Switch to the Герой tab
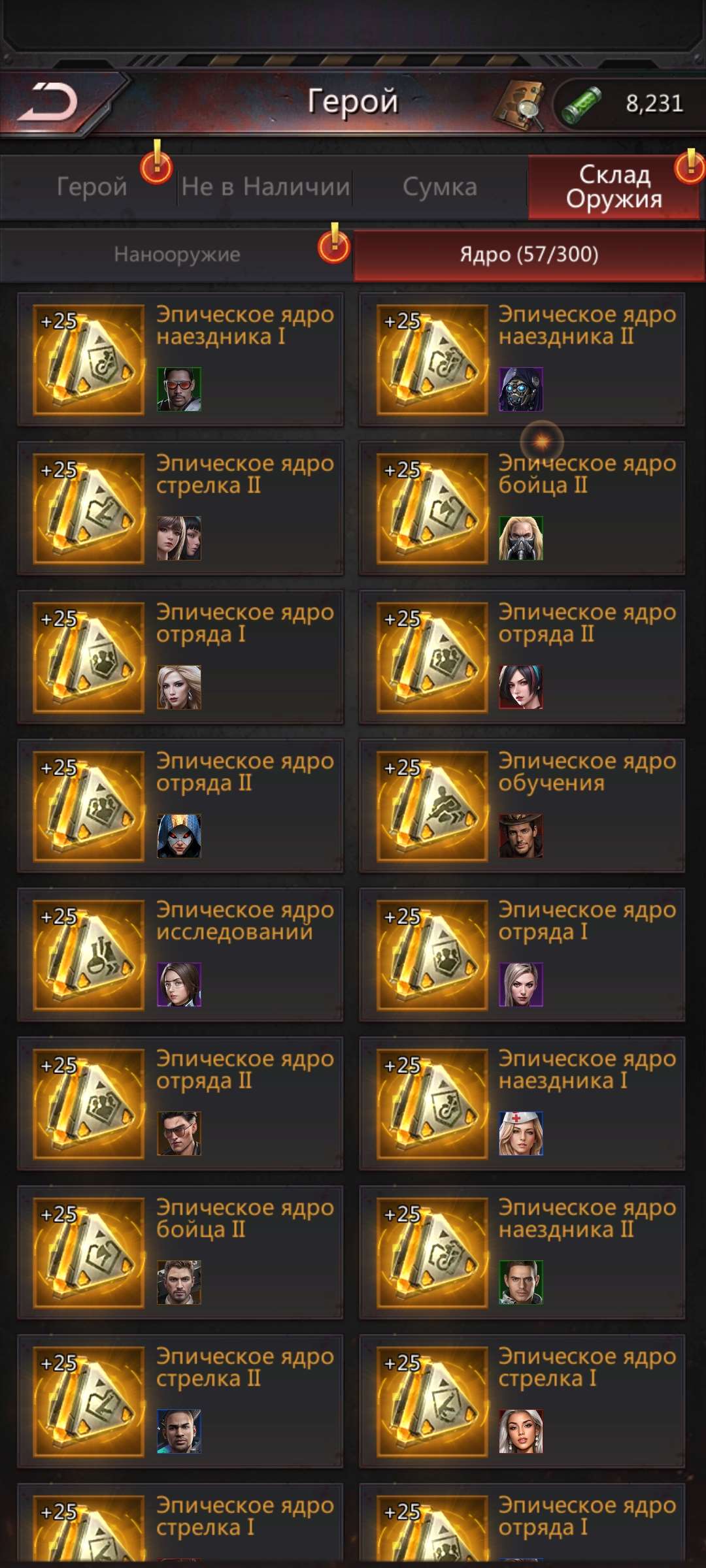This screenshot has height=1568, width=706. coord(92,187)
